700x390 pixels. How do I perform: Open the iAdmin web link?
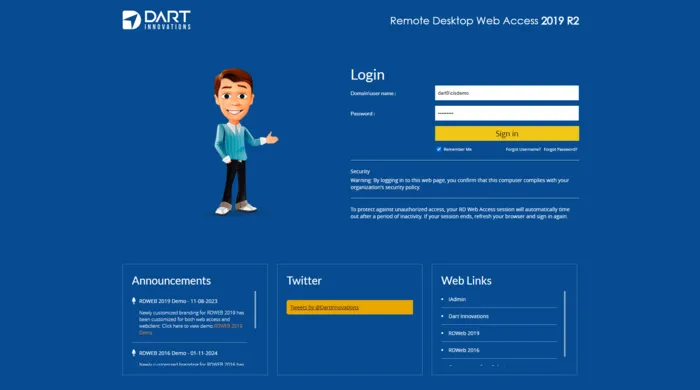(x=457, y=299)
